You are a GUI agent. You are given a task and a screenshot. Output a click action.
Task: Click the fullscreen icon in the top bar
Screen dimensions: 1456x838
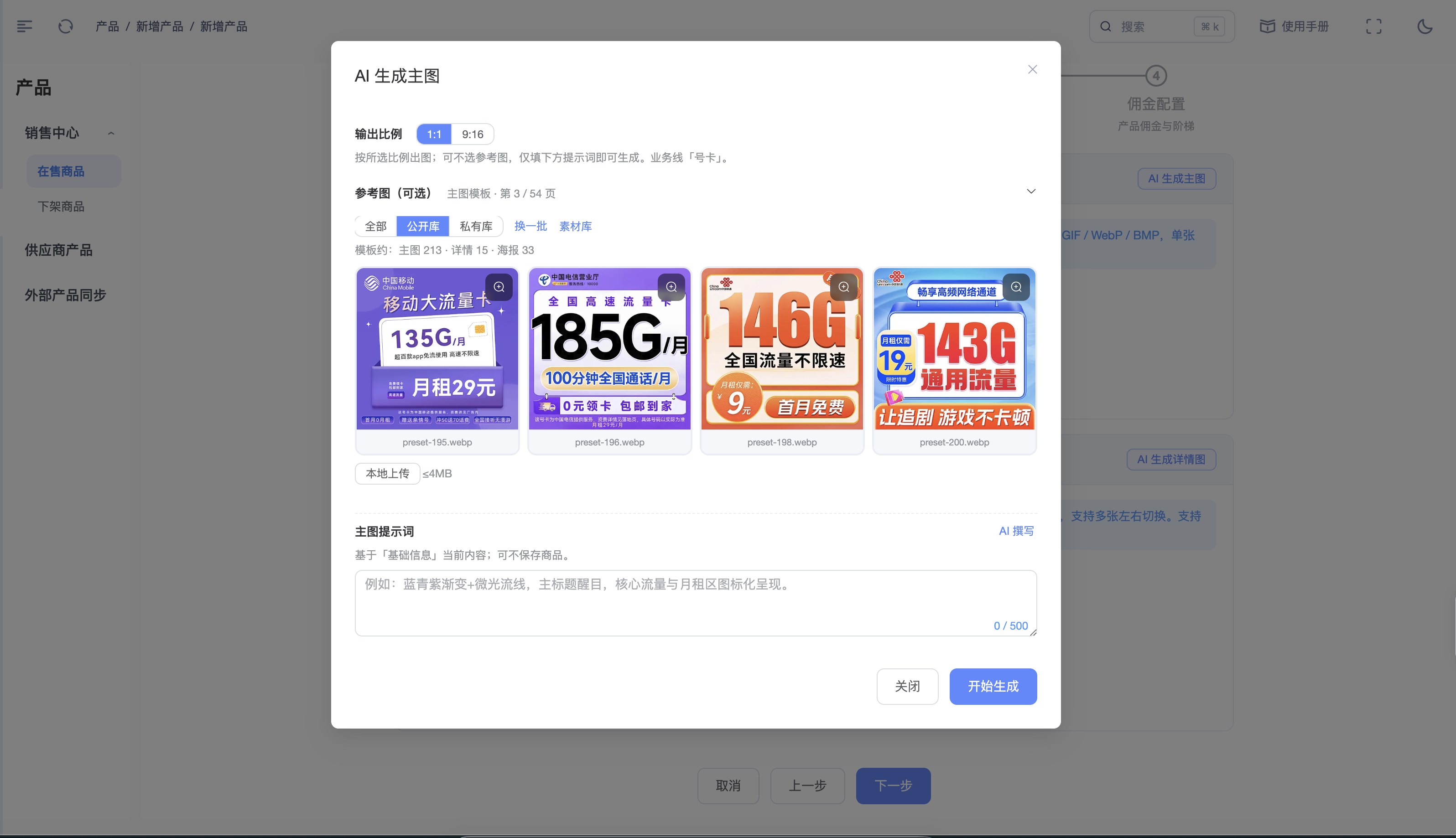[1374, 26]
